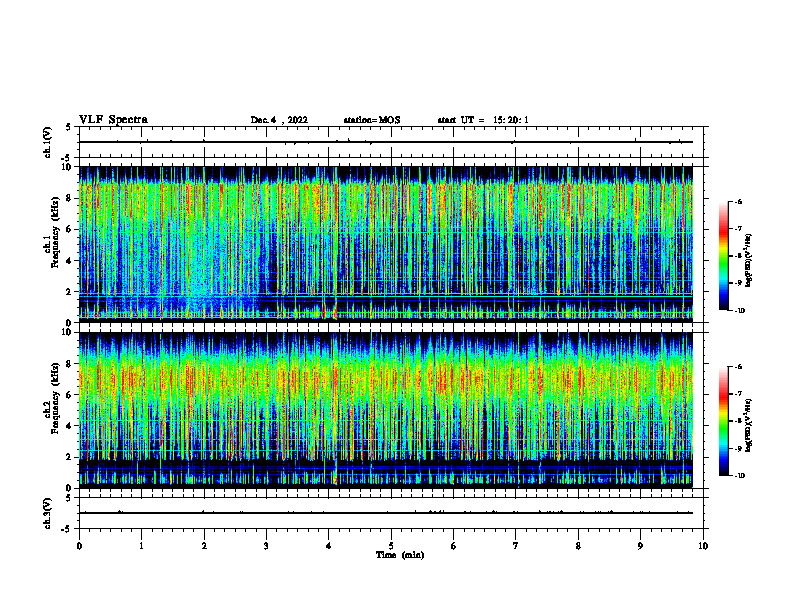Click the "-10" value on ch.2 color scale

[x=739, y=476]
